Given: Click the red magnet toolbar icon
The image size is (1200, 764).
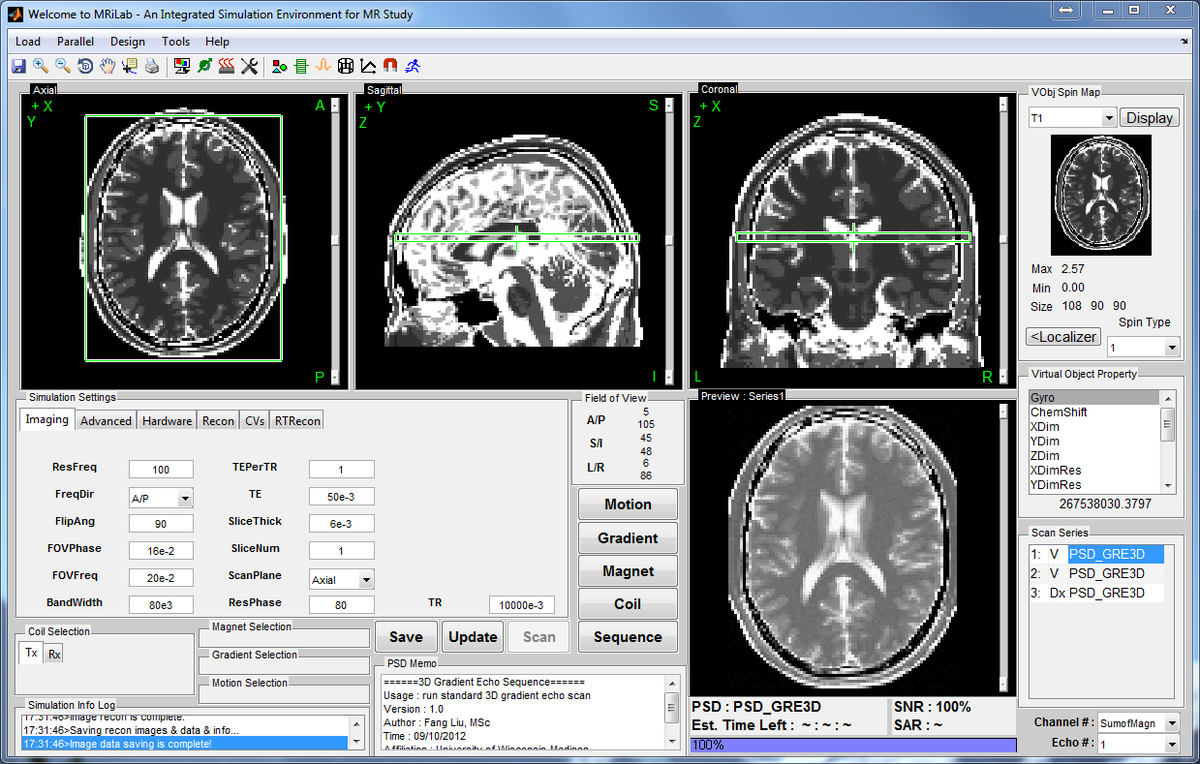Looking at the screenshot, I should coord(390,66).
